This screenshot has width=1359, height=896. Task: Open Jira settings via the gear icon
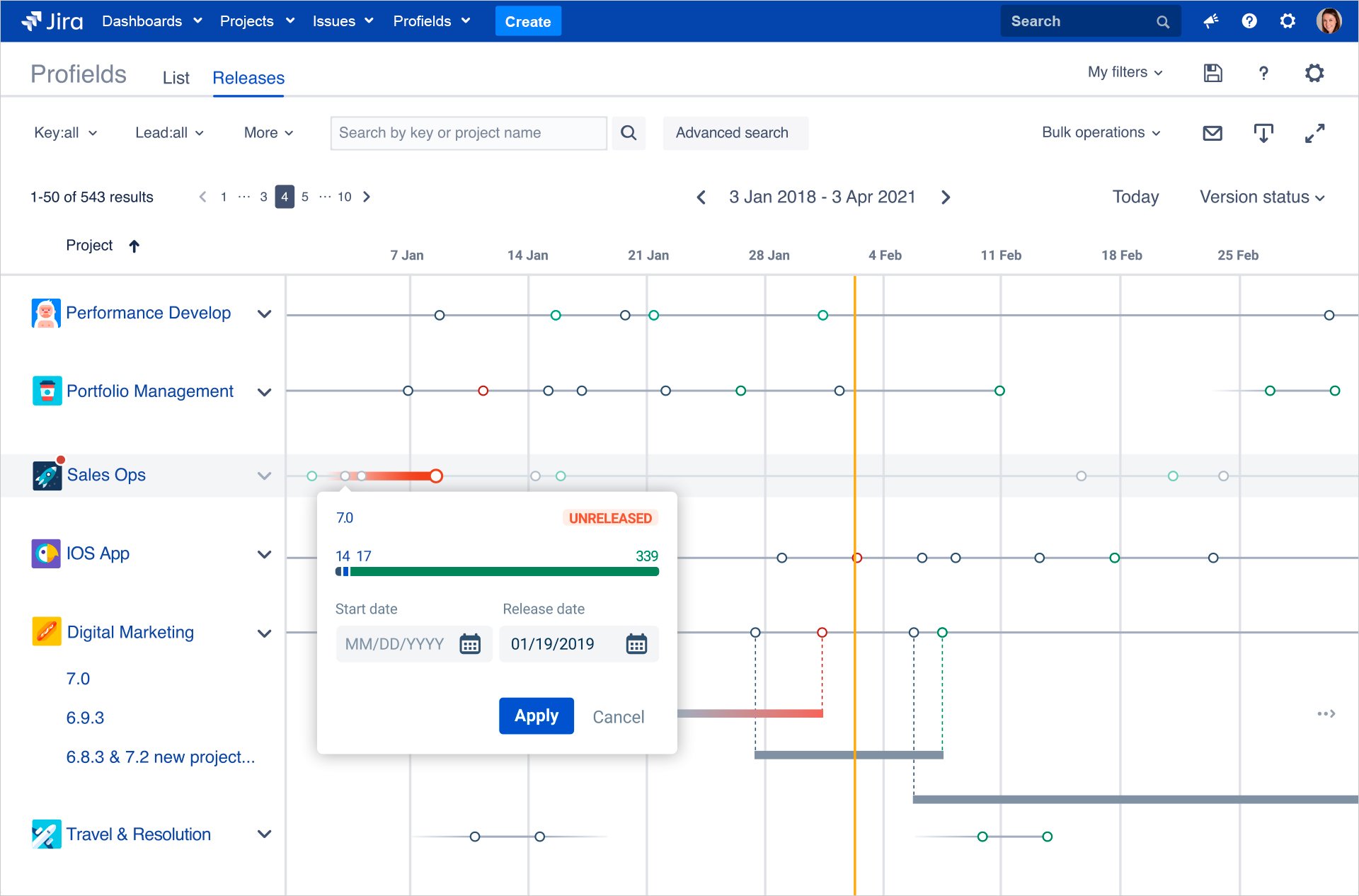click(1288, 21)
